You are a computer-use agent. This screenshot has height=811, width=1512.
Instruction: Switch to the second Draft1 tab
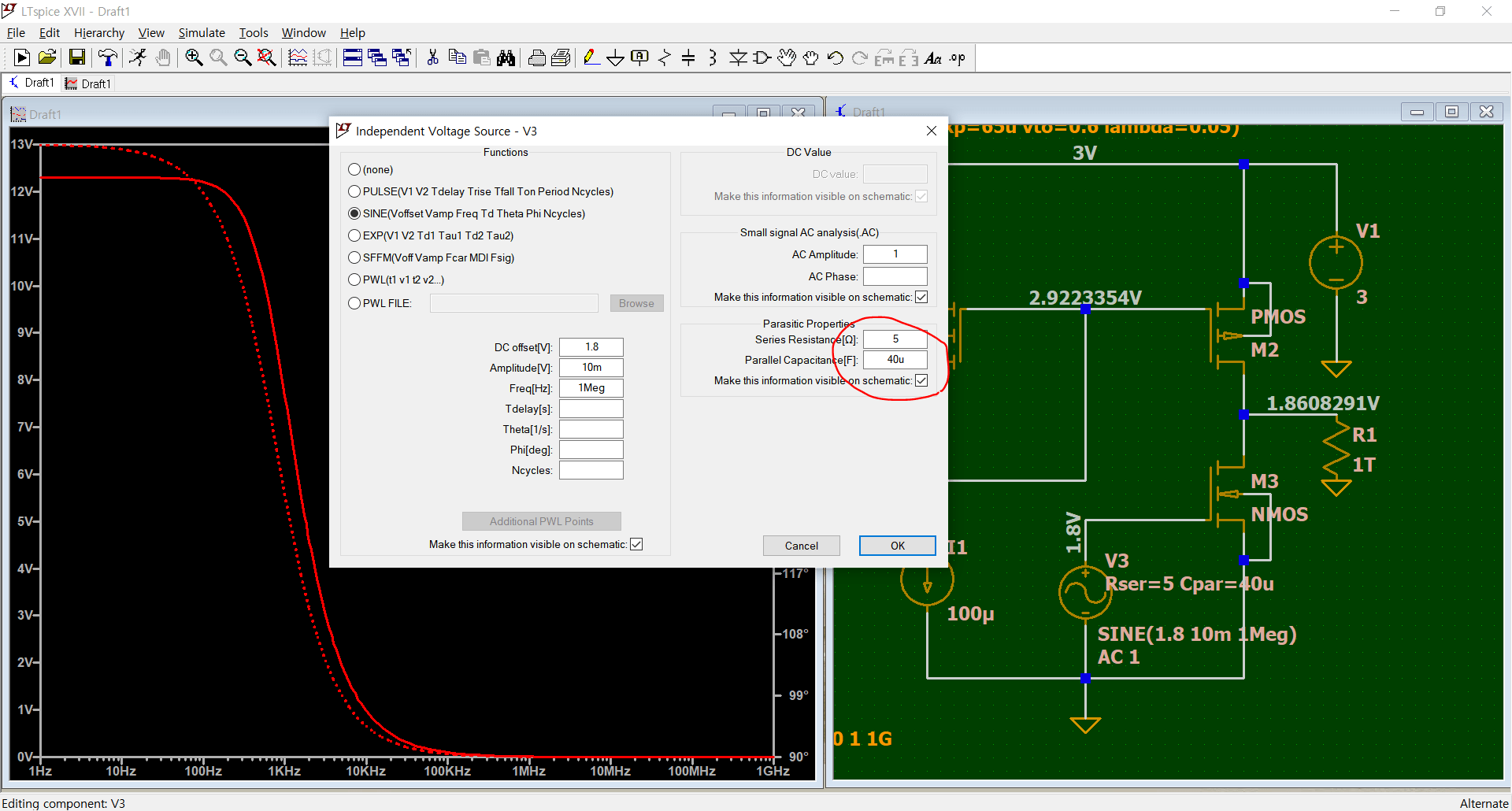(x=87, y=83)
